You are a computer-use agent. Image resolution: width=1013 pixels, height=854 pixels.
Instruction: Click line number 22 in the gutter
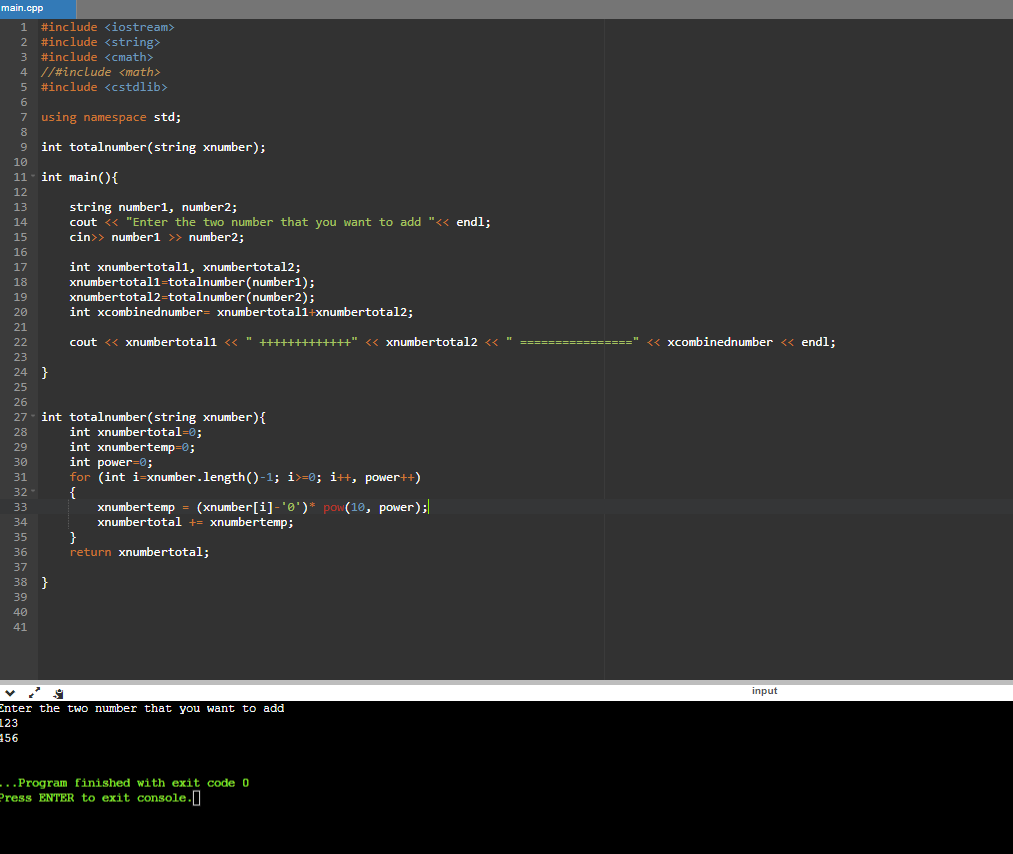pyautogui.click(x=20, y=342)
